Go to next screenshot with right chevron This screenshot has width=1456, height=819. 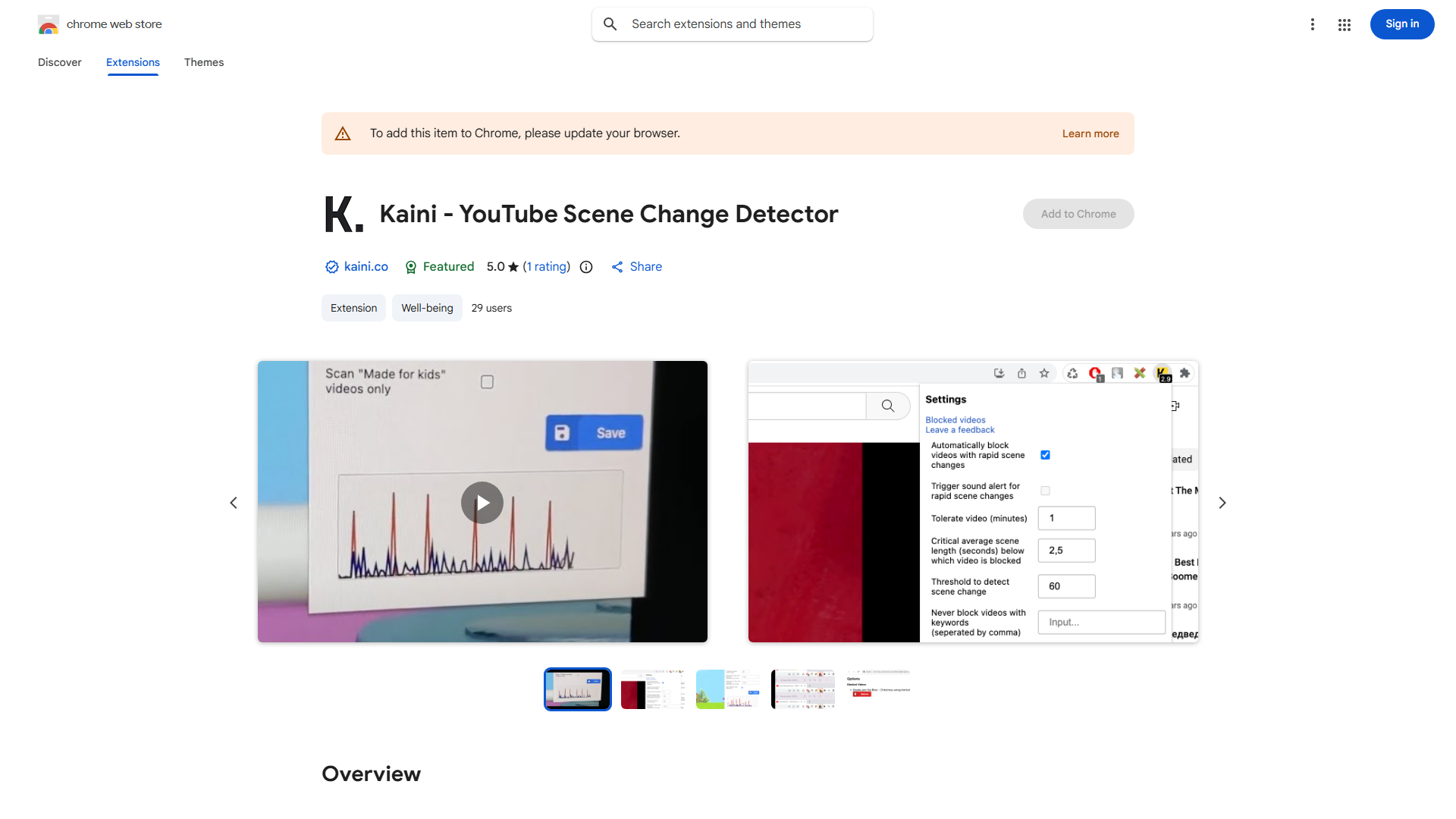pos(1222,503)
